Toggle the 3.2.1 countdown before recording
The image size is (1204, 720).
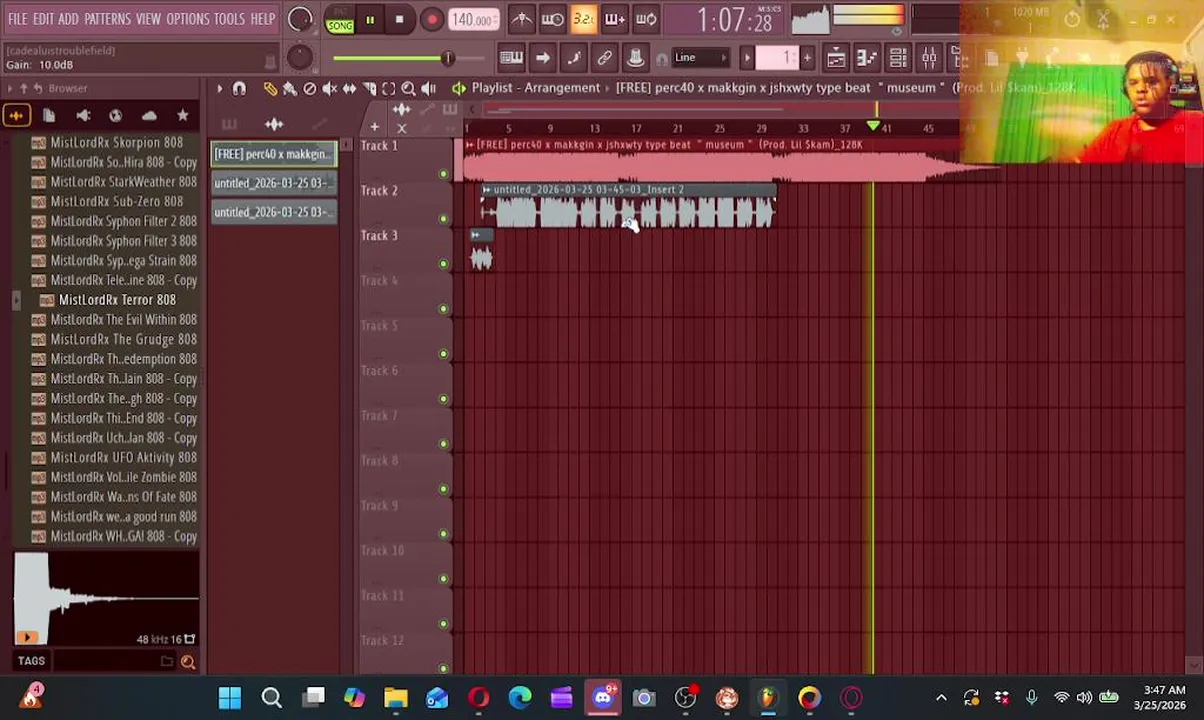584,18
